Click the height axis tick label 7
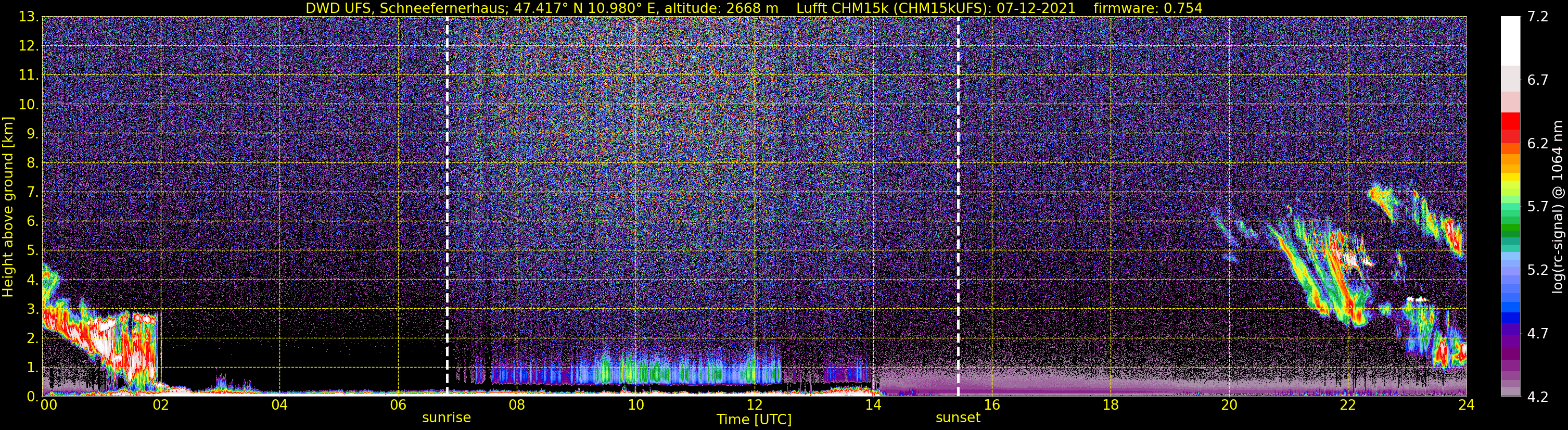Screen dimensions: 1568x430 (32, 193)
